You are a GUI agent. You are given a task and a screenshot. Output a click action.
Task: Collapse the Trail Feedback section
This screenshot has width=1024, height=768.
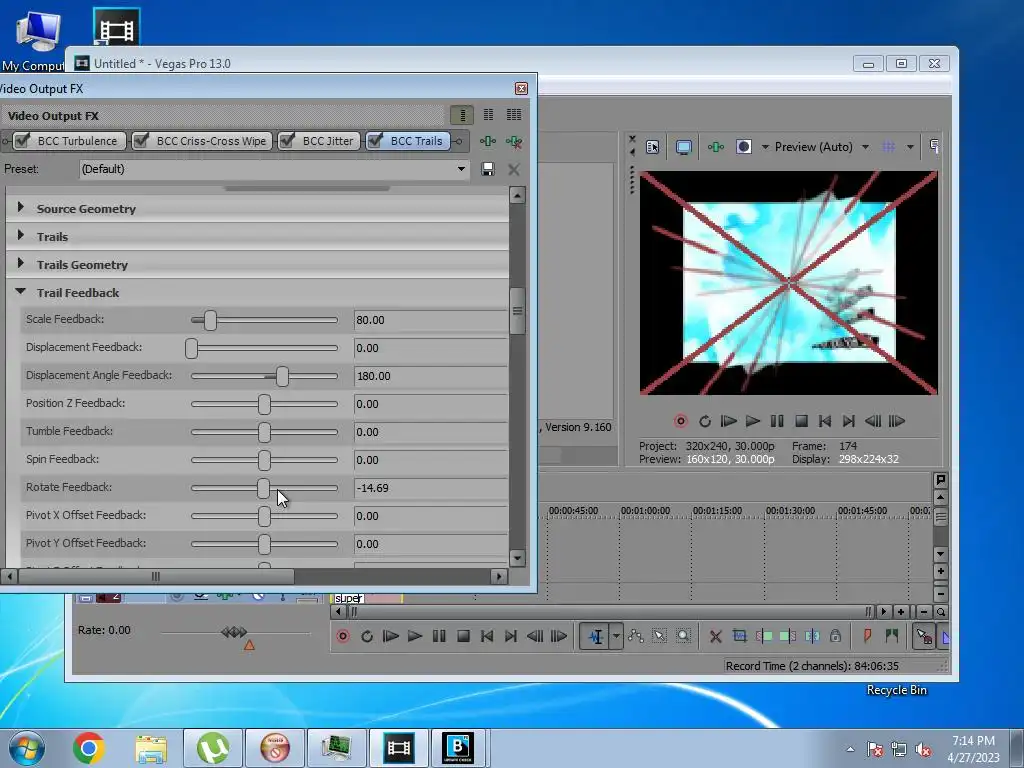[20, 291]
